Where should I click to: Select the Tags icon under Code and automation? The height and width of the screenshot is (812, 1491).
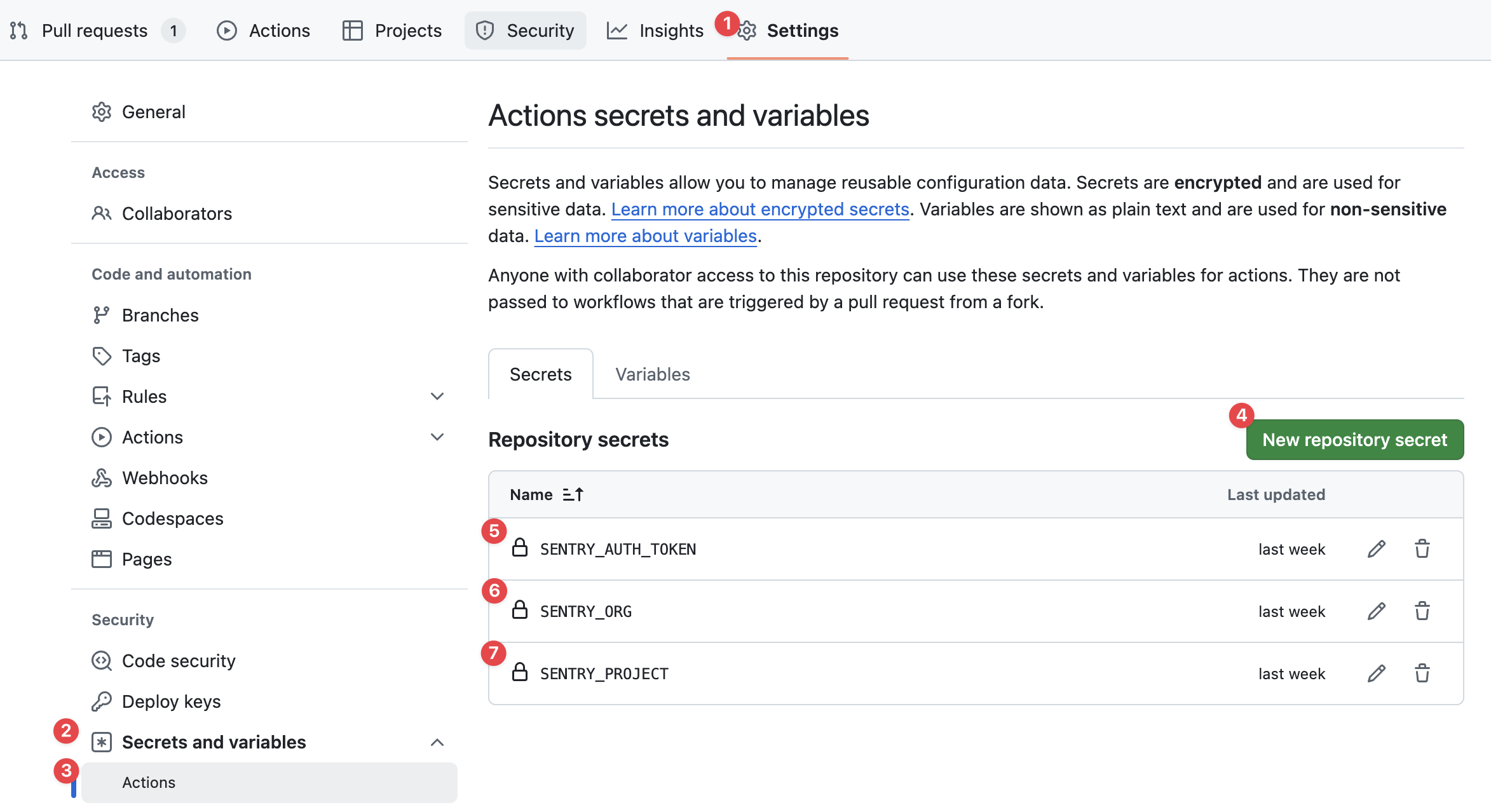(102, 356)
